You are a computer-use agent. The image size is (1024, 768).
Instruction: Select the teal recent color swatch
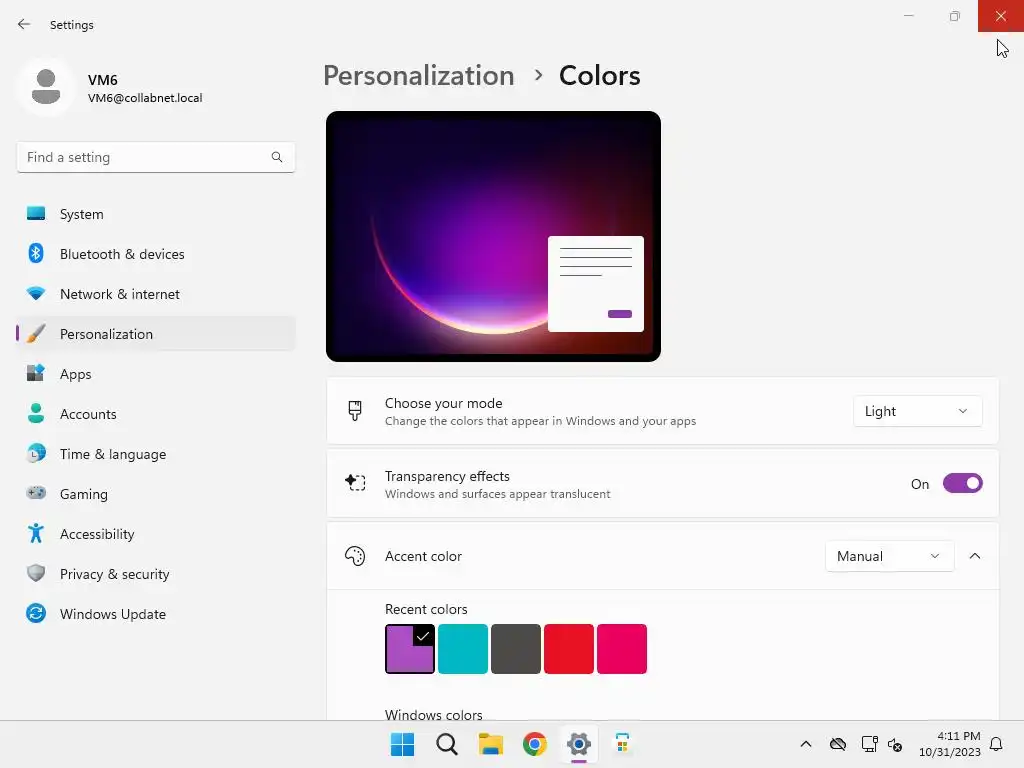click(x=463, y=648)
